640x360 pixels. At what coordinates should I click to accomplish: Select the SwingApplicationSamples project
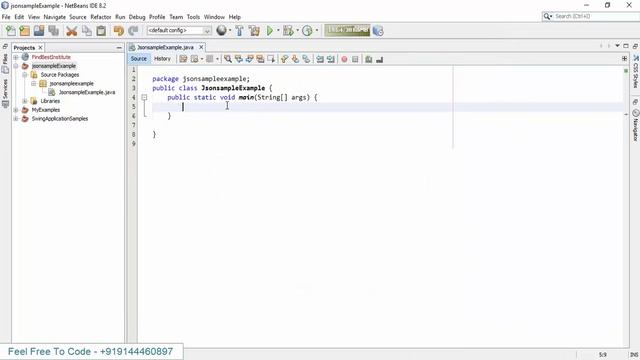coord(60,119)
